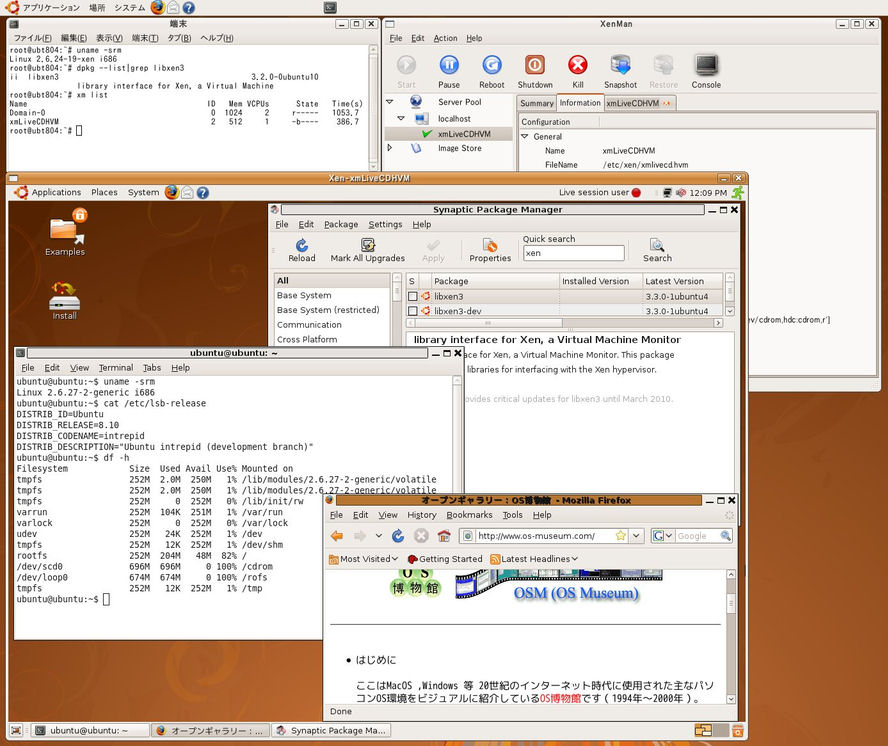Kill the VM with the Kill icon
The width and height of the screenshot is (888, 746).
(x=578, y=65)
